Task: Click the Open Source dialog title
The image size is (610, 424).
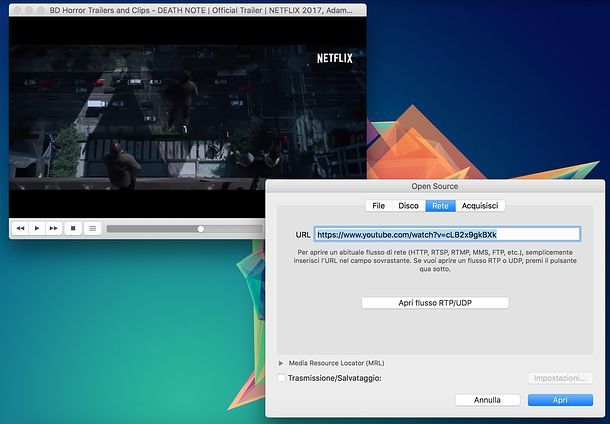Action: click(x=435, y=186)
